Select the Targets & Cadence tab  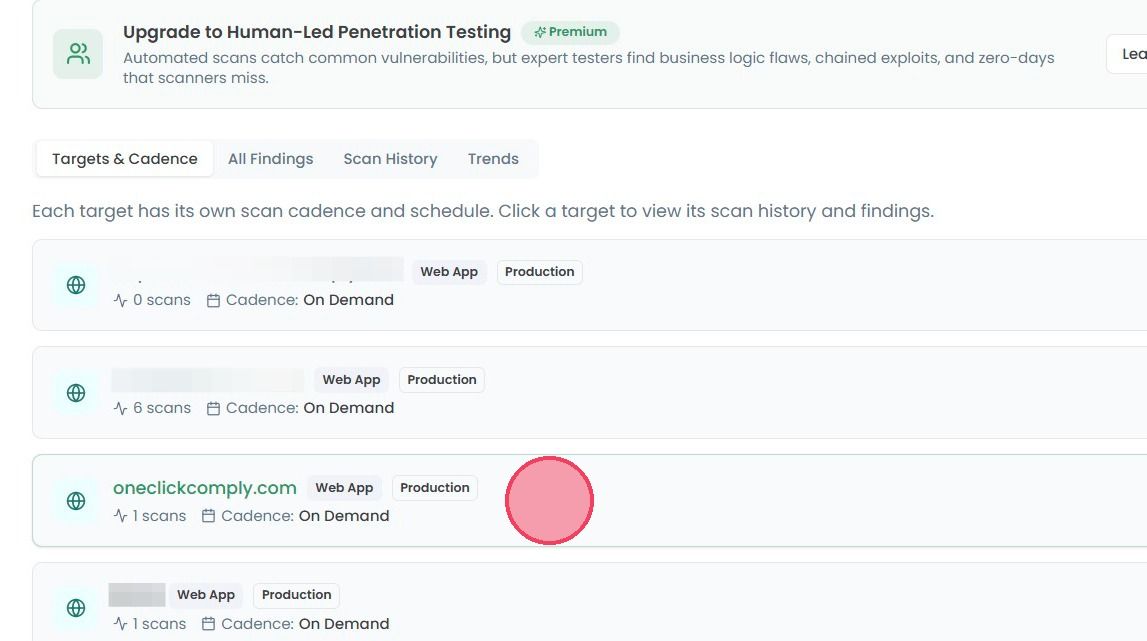124,159
